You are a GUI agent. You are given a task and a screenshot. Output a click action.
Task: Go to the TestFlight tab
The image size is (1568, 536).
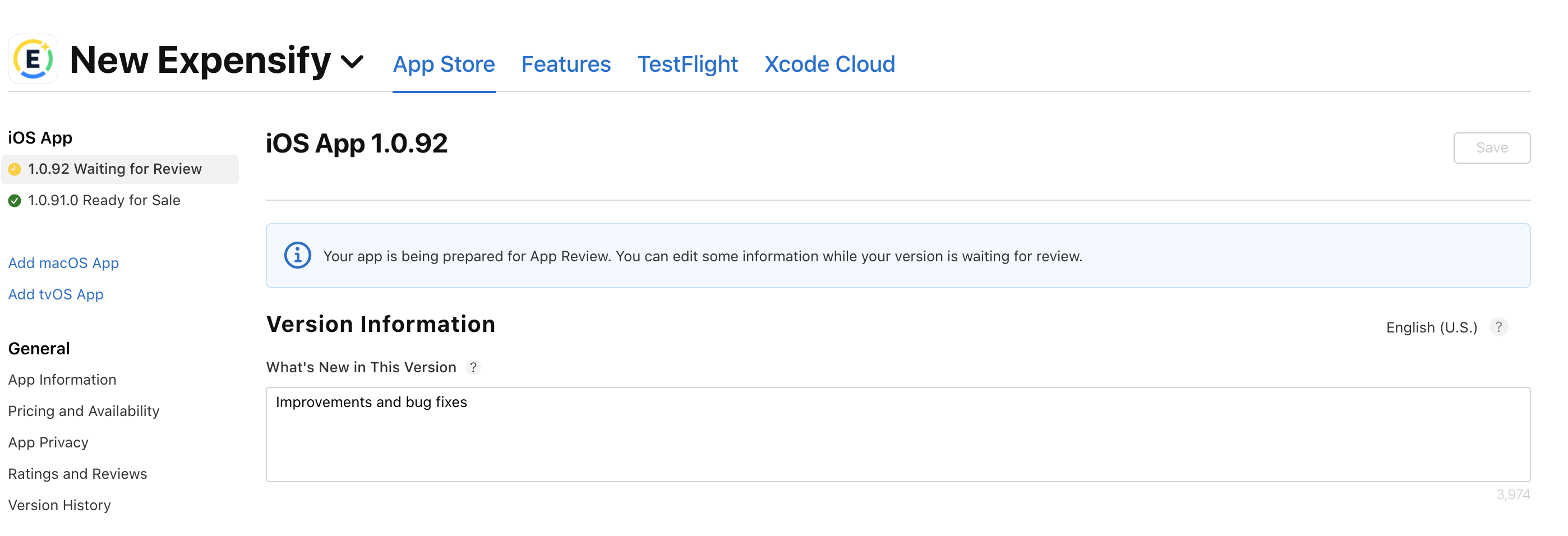(x=687, y=64)
